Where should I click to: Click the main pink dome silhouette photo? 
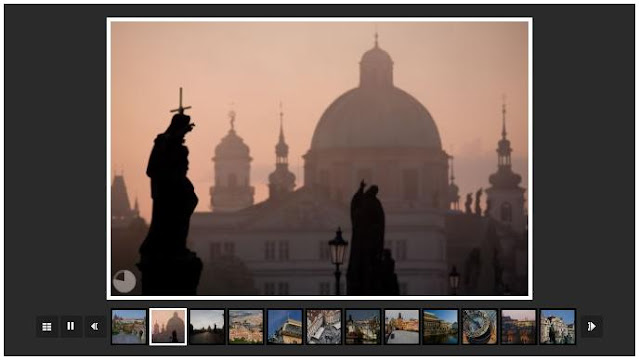(x=320, y=158)
